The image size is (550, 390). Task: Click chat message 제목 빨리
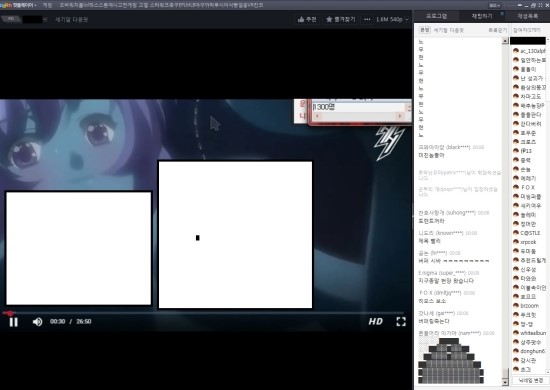tap(429, 241)
